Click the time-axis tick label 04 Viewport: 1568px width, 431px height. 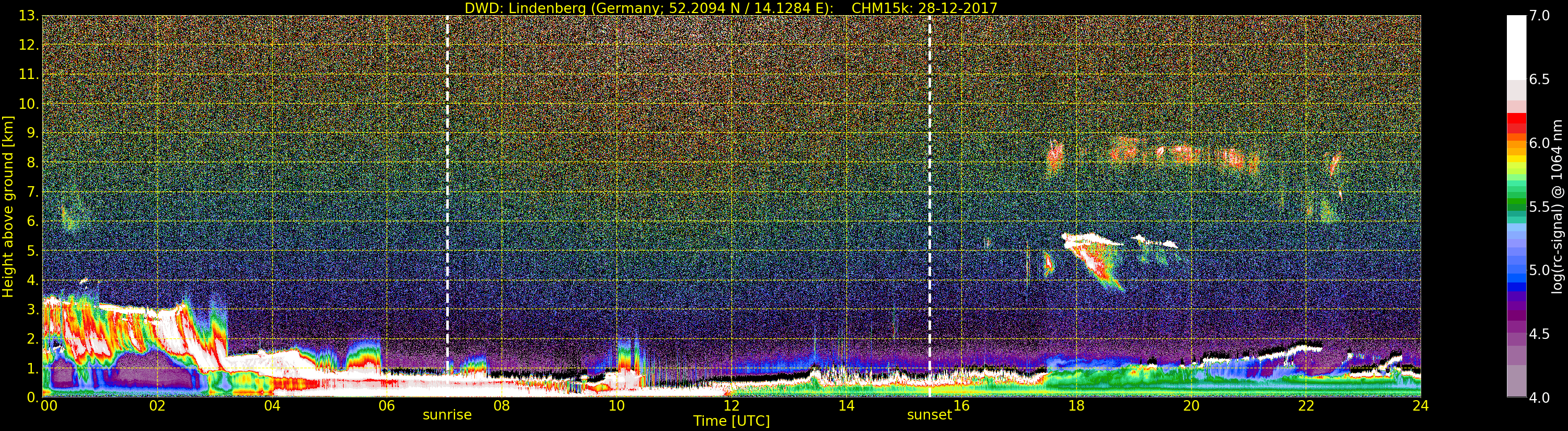[272, 406]
